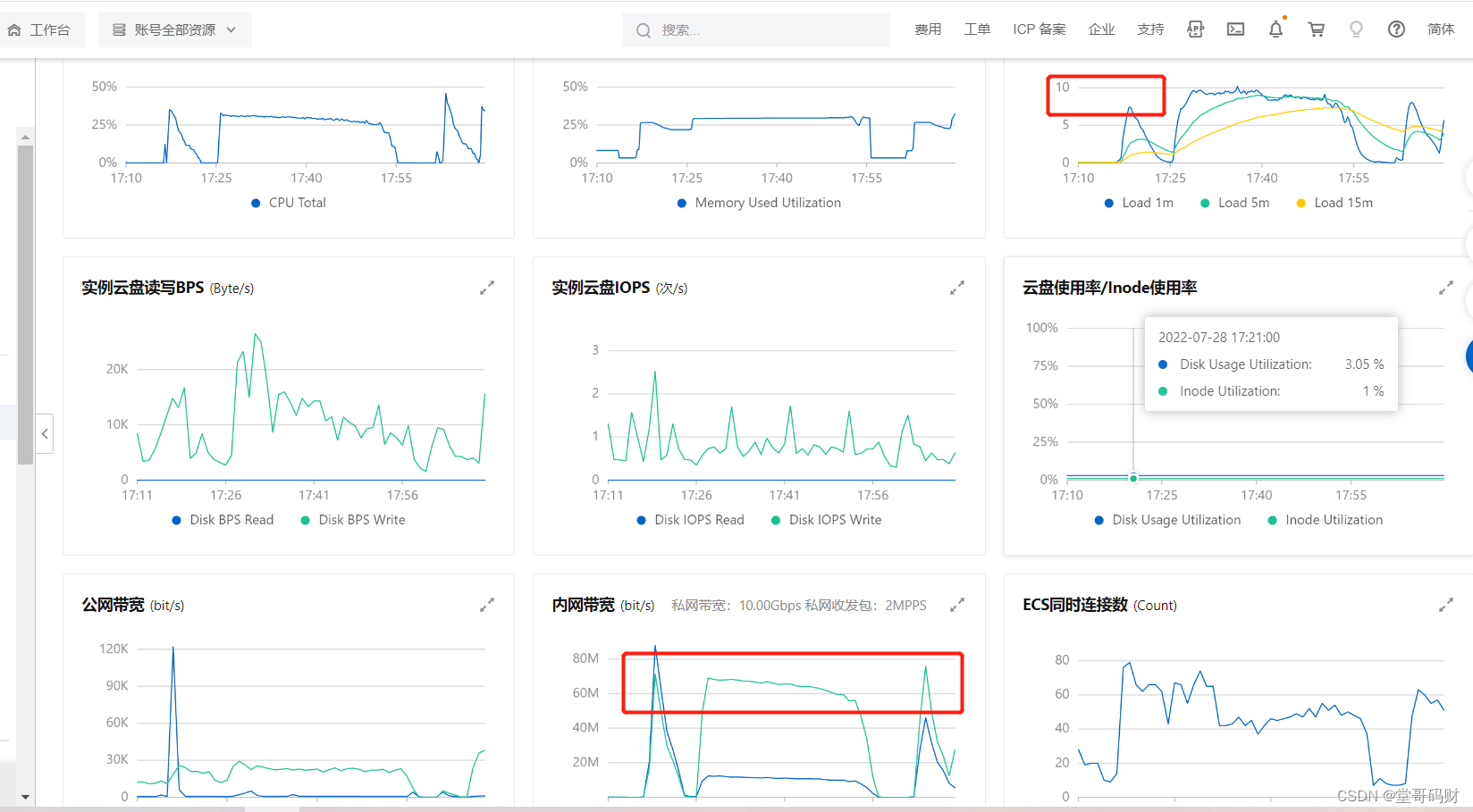The image size is (1473, 812).
Task: Click the search input field
Action: click(x=756, y=29)
